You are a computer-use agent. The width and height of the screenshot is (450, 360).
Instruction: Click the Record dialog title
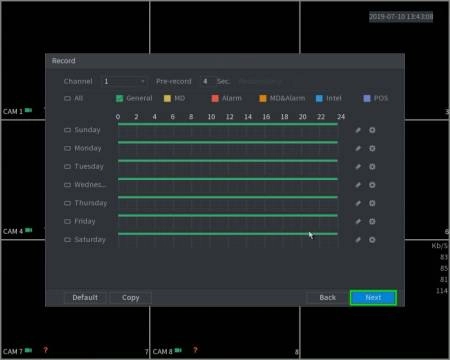64,61
